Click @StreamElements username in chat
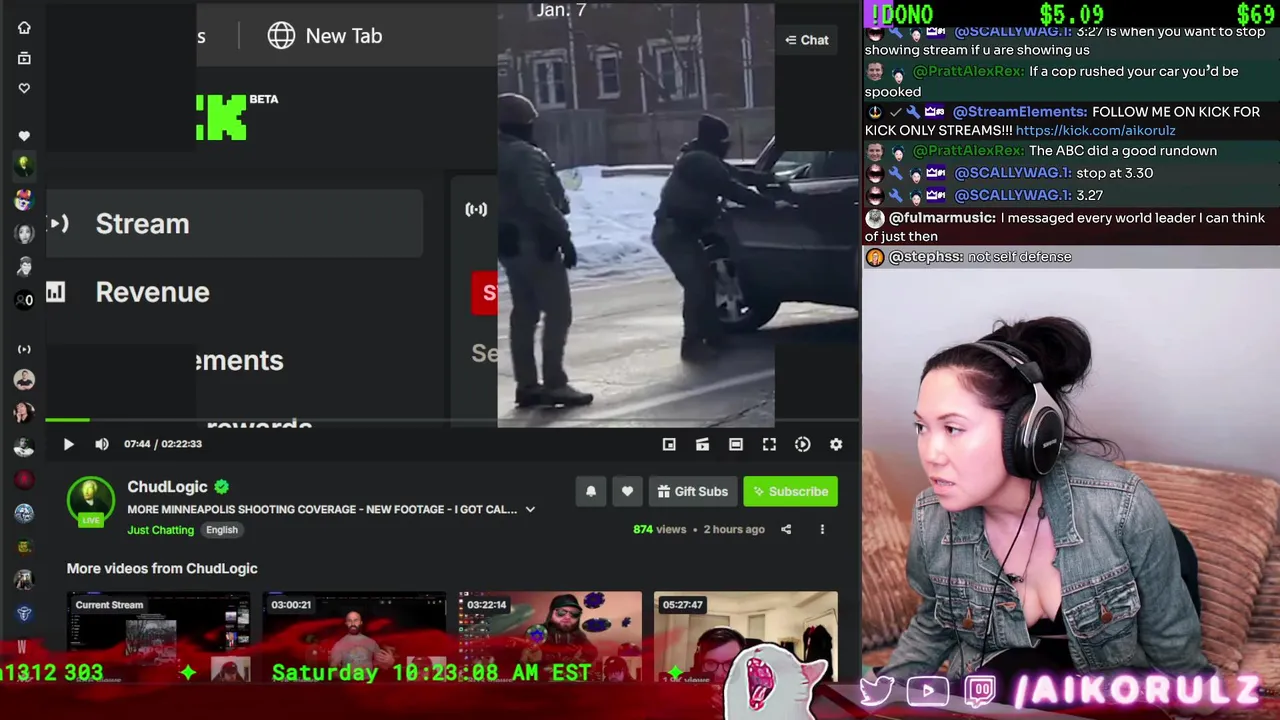Viewport: 1280px width, 720px height. [x=1020, y=112]
